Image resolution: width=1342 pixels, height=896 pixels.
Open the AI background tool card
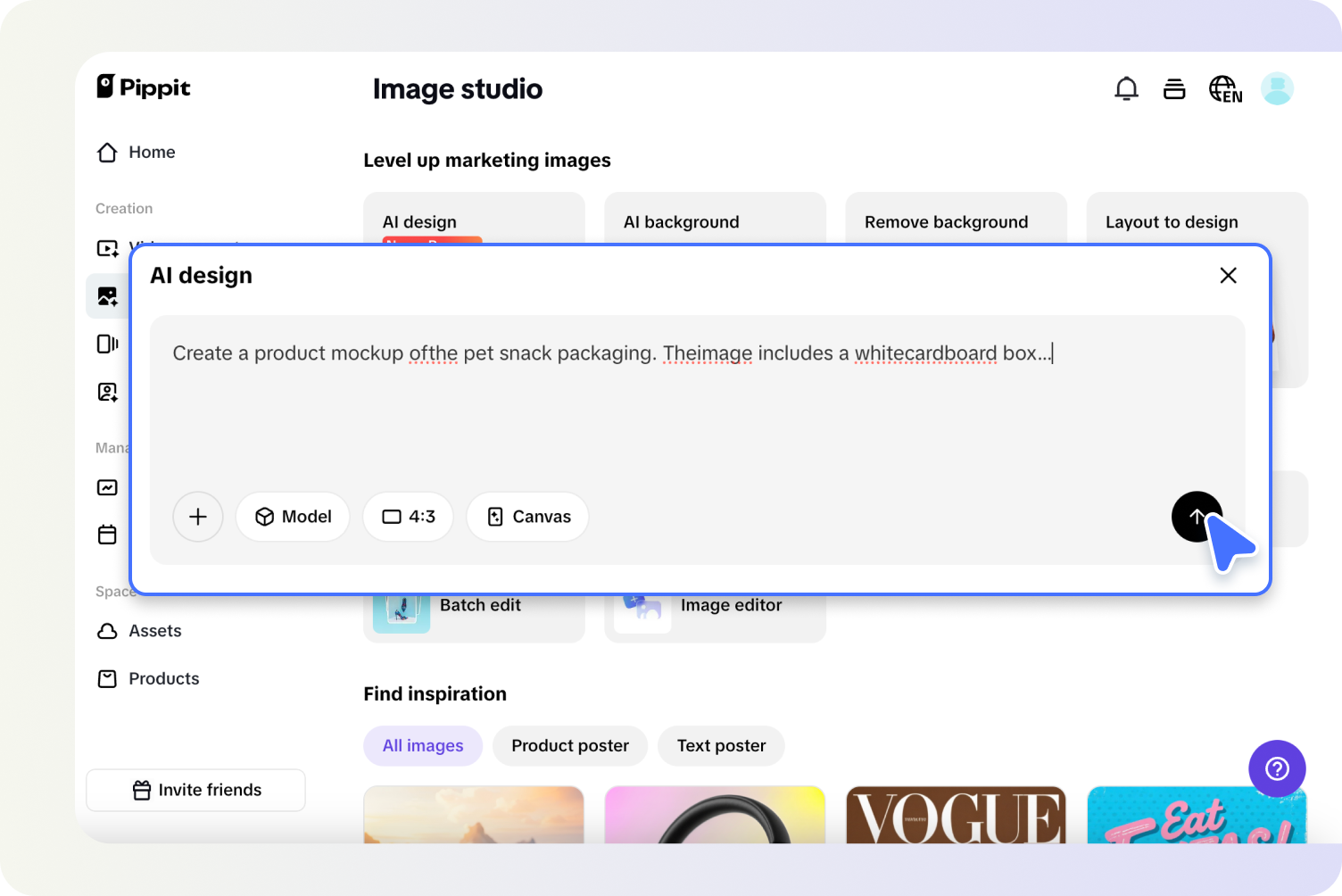[x=715, y=219]
